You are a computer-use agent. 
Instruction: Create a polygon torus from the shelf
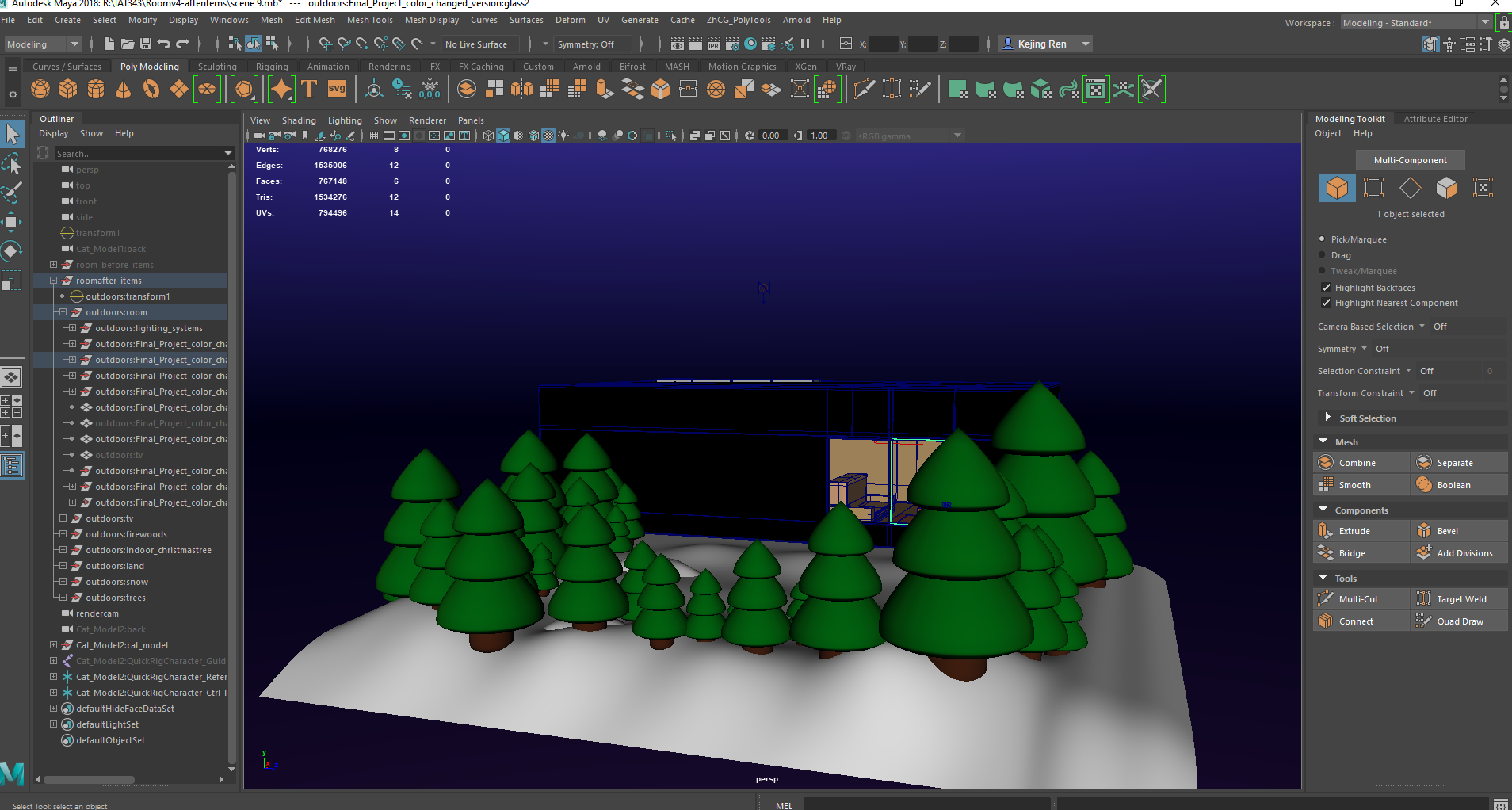click(151, 90)
